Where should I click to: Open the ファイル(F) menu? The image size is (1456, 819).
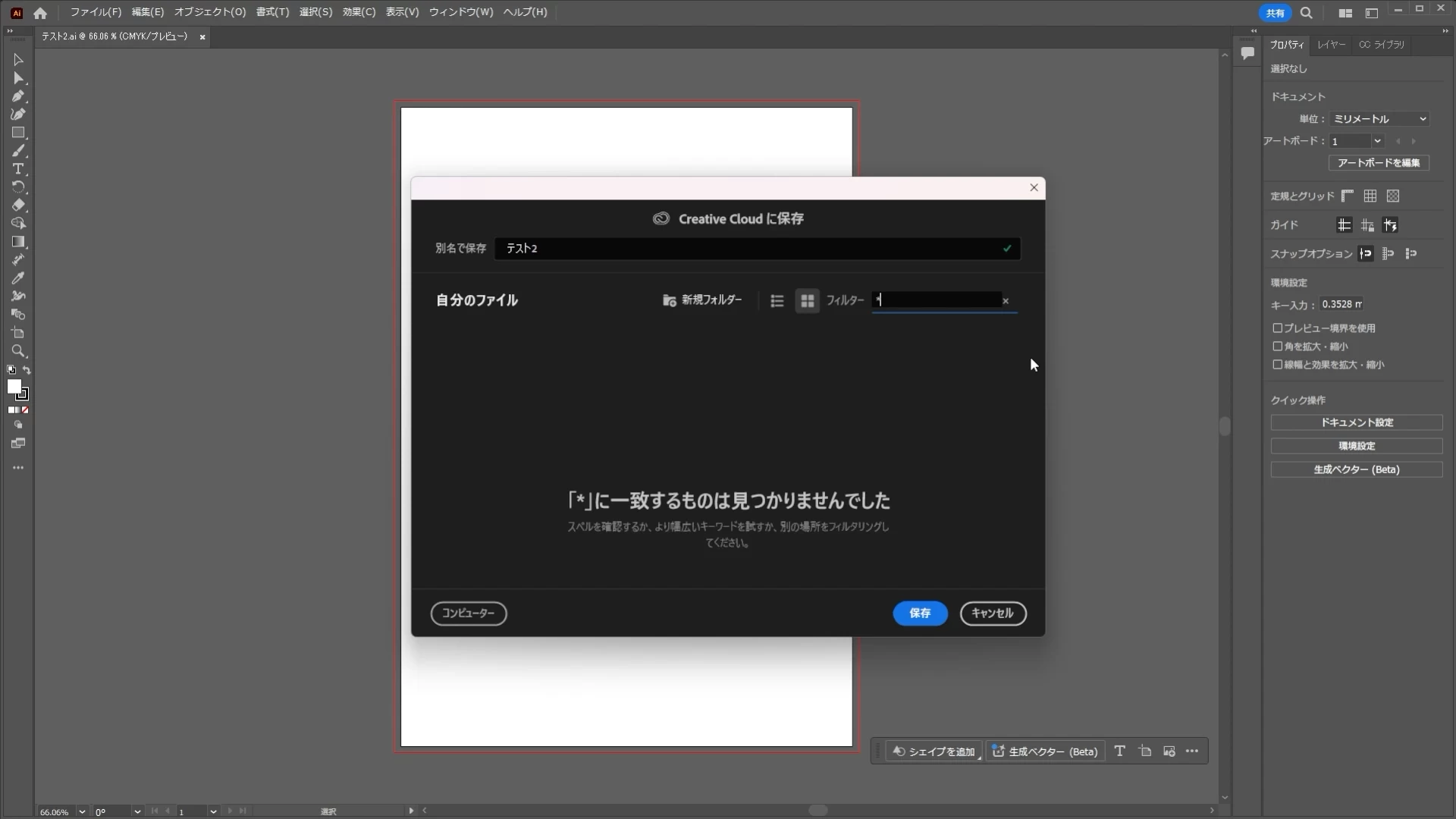click(x=96, y=12)
